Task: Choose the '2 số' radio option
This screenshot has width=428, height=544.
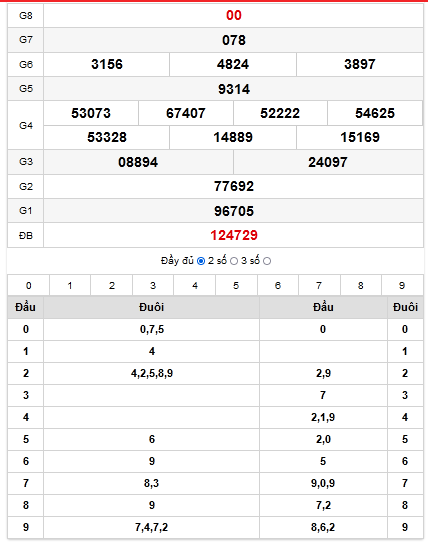Action: point(234,261)
